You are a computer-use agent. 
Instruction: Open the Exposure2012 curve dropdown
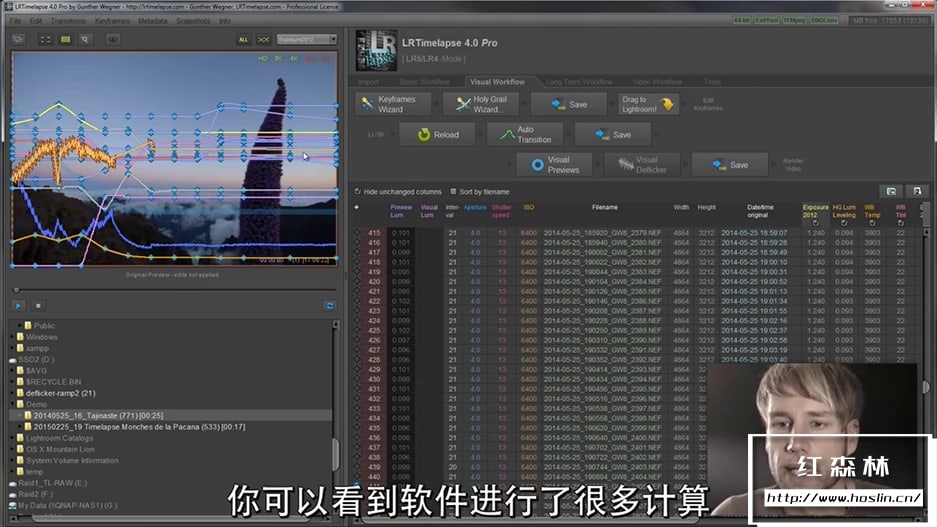coord(307,39)
